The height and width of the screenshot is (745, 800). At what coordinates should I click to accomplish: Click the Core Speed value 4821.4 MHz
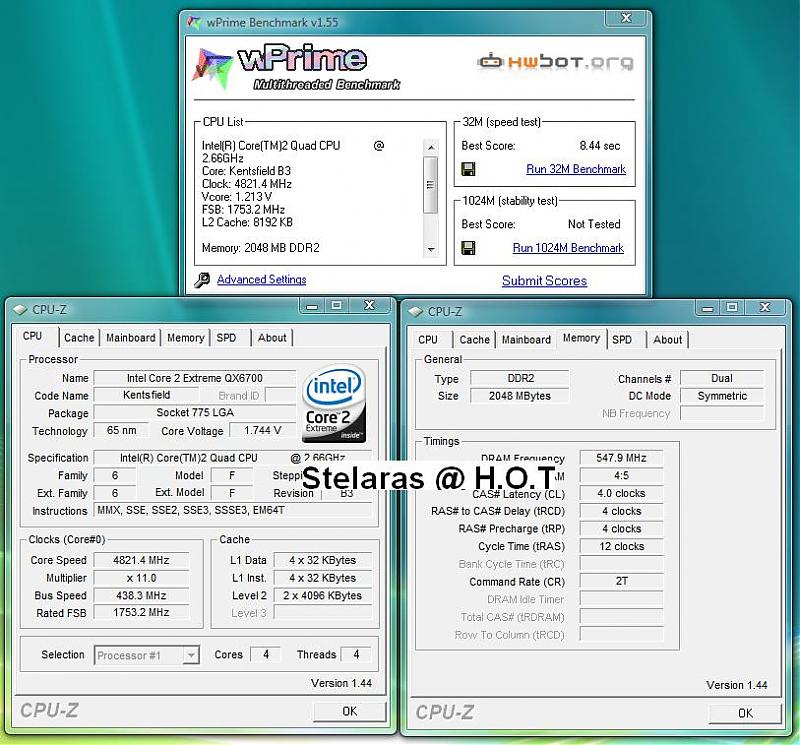(x=141, y=560)
